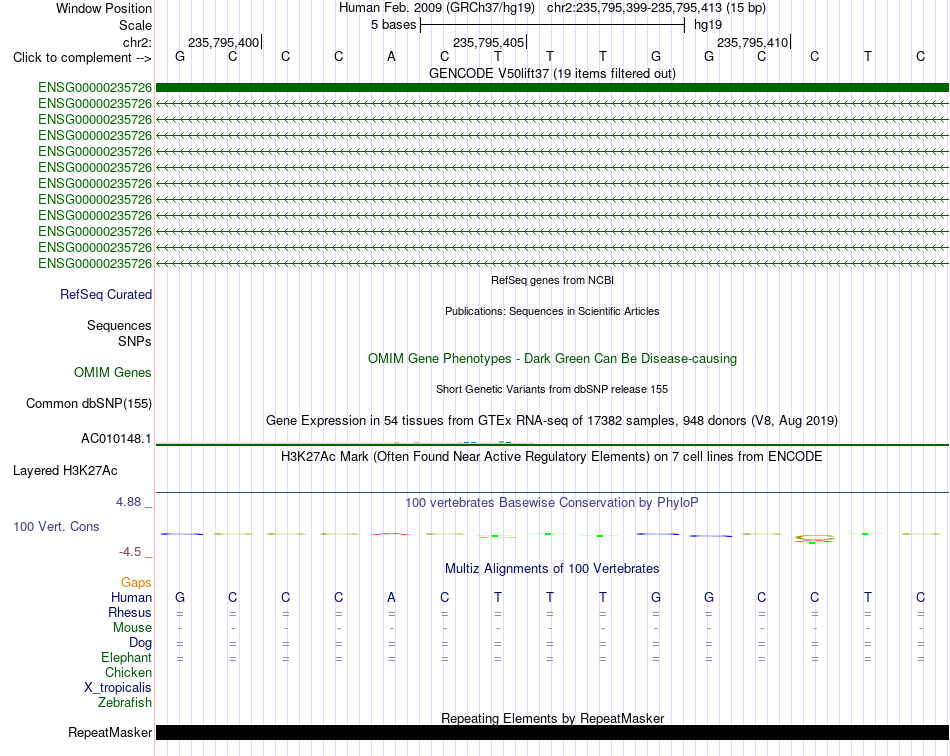Screen dimensions: 950x756
Task: Click the solid green GENCODE exon bar
Action: tap(552, 88)
